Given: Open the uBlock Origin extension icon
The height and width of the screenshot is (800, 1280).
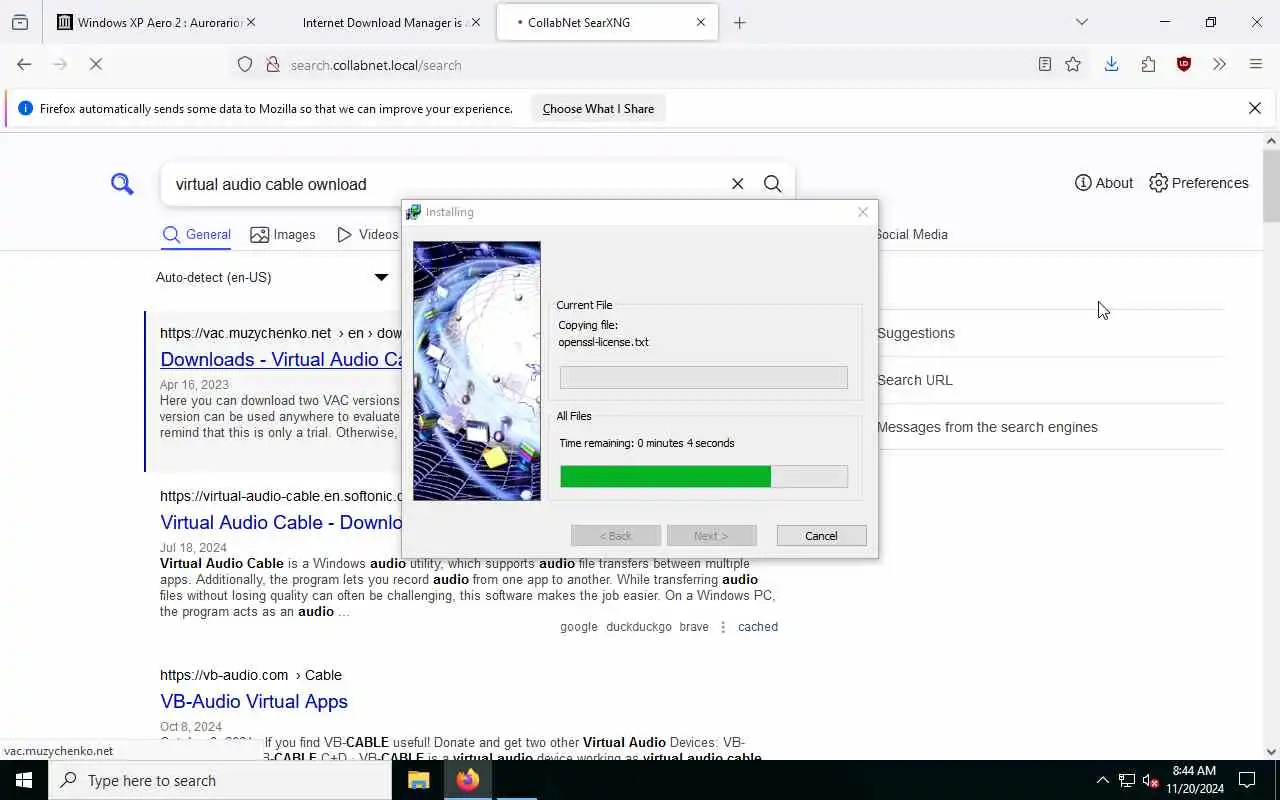Looking at the screenshot, I should coord(1184,64).
